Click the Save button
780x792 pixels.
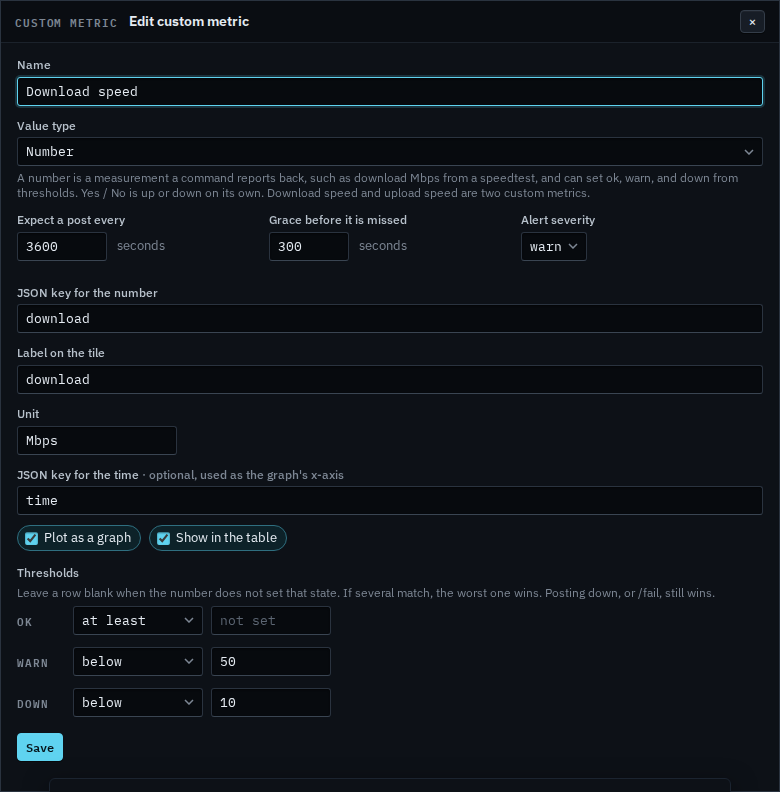click(x=40, y=747)
